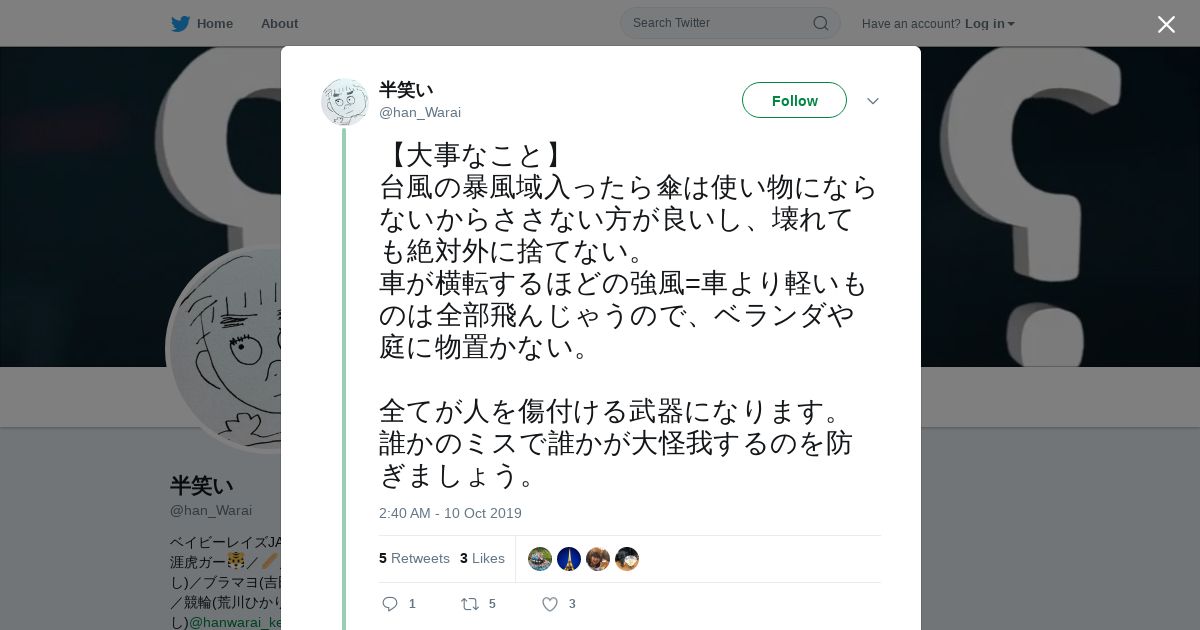Click the reply speech bubble icon
Screen dimensions: 1200x630
pos(390,604)
